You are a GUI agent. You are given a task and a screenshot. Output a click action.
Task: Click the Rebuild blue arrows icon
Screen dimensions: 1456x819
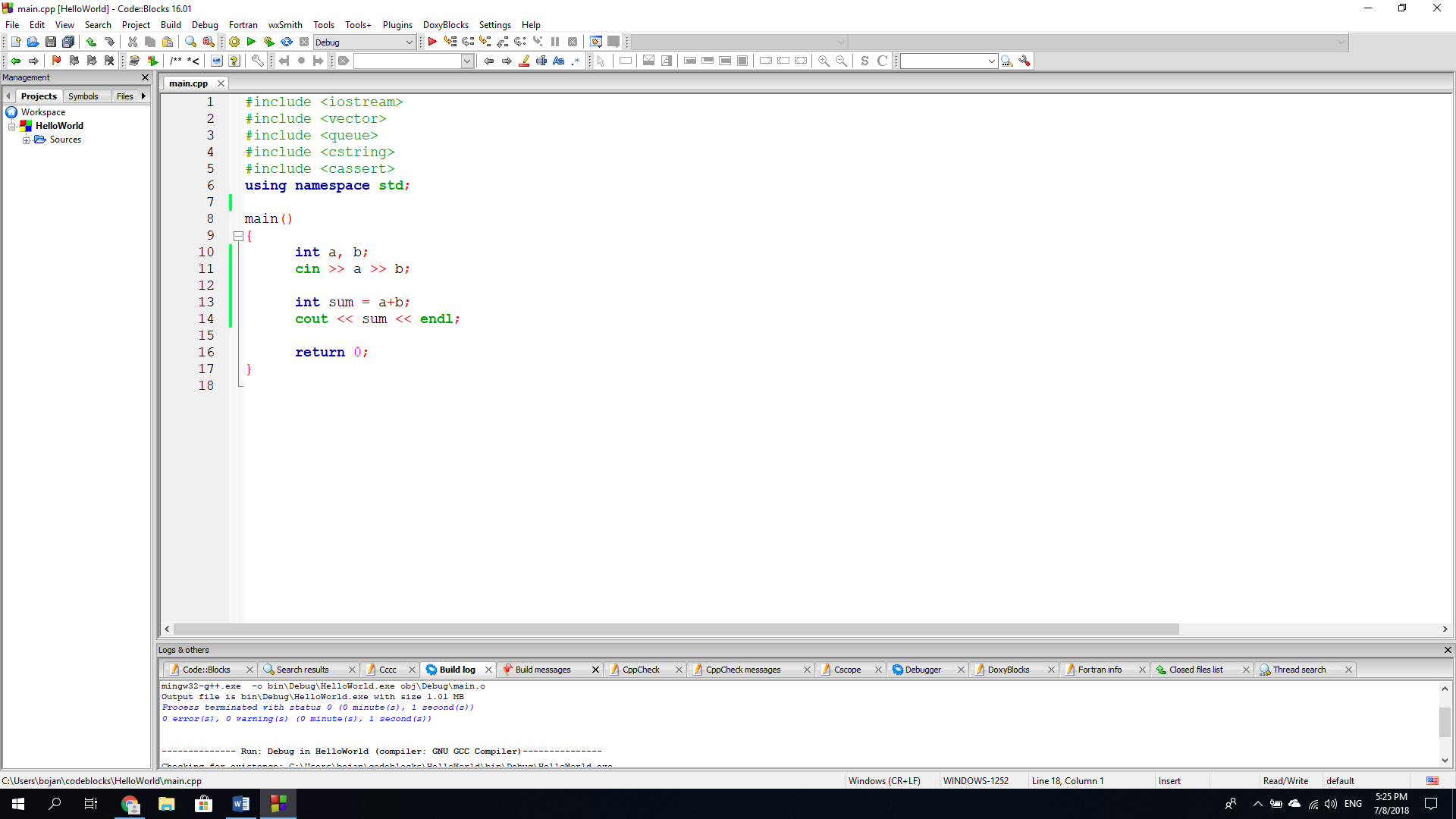[287, 42]
